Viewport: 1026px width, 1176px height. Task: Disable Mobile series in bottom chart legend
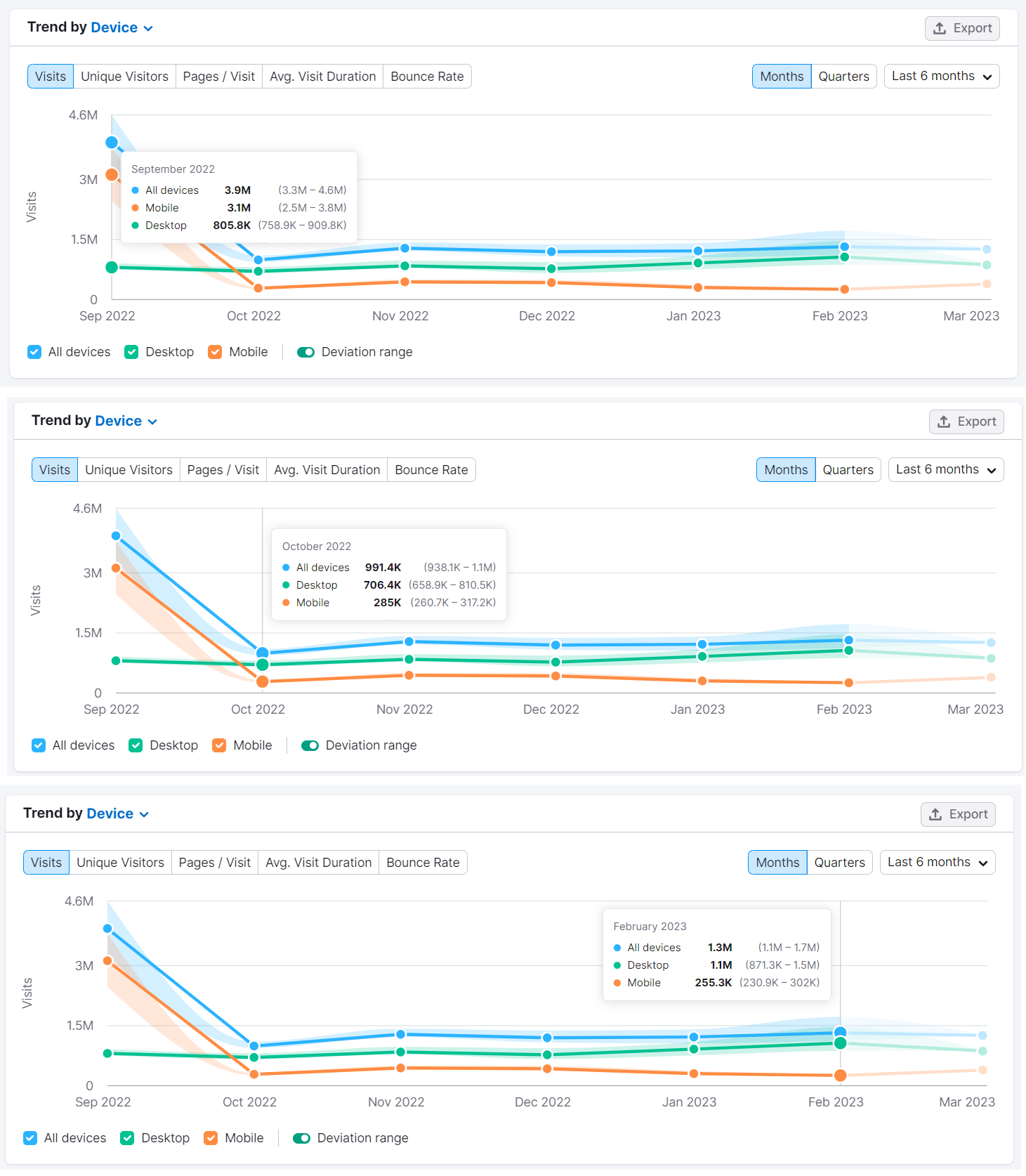tap(211, 1138)
